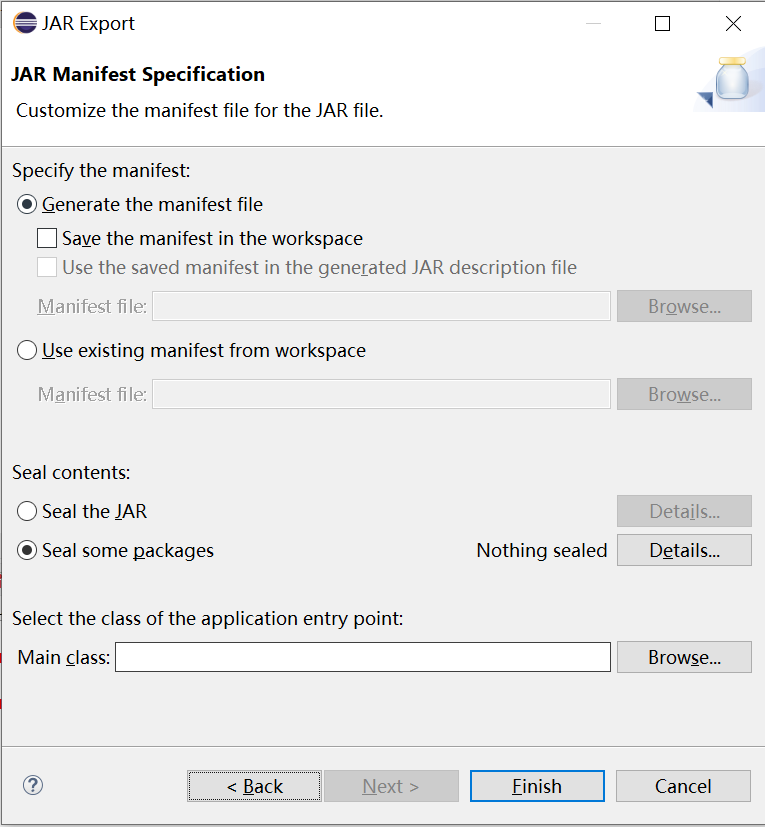Click the JAR jar image icon
The image size is (765, 827).
[731, 82]
